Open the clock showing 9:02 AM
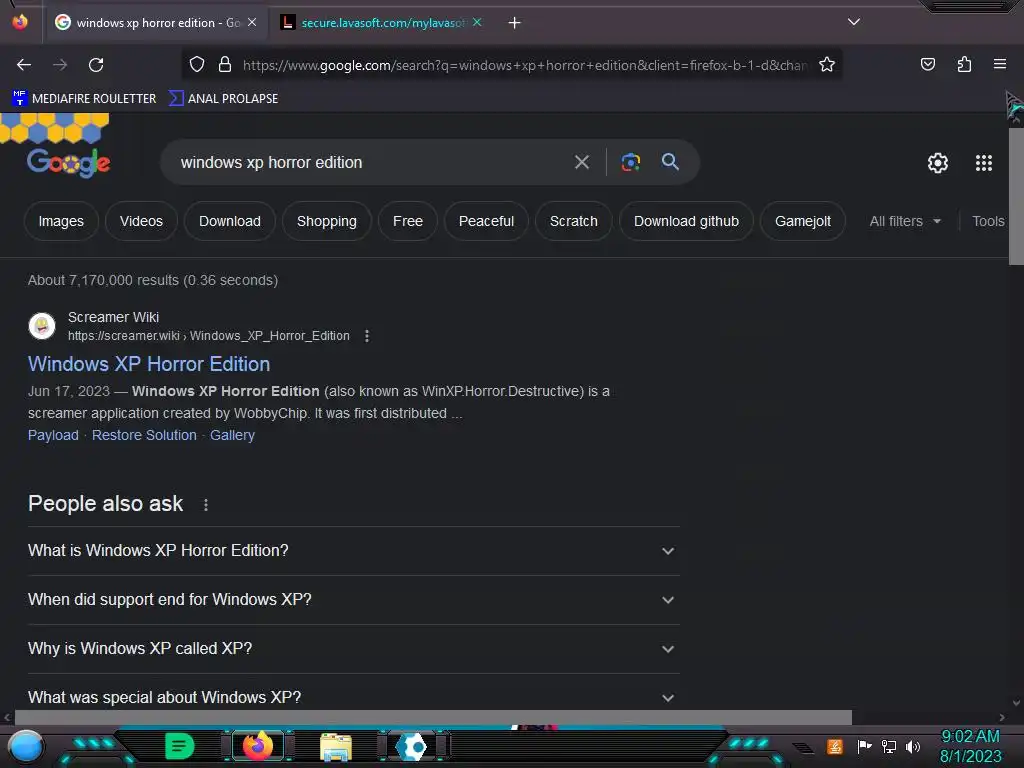 pyautogui.click(x=970, y=746)
